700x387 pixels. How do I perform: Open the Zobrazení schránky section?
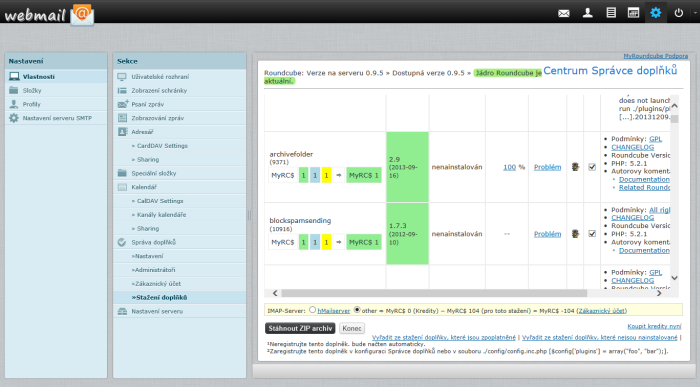point(179,91)
